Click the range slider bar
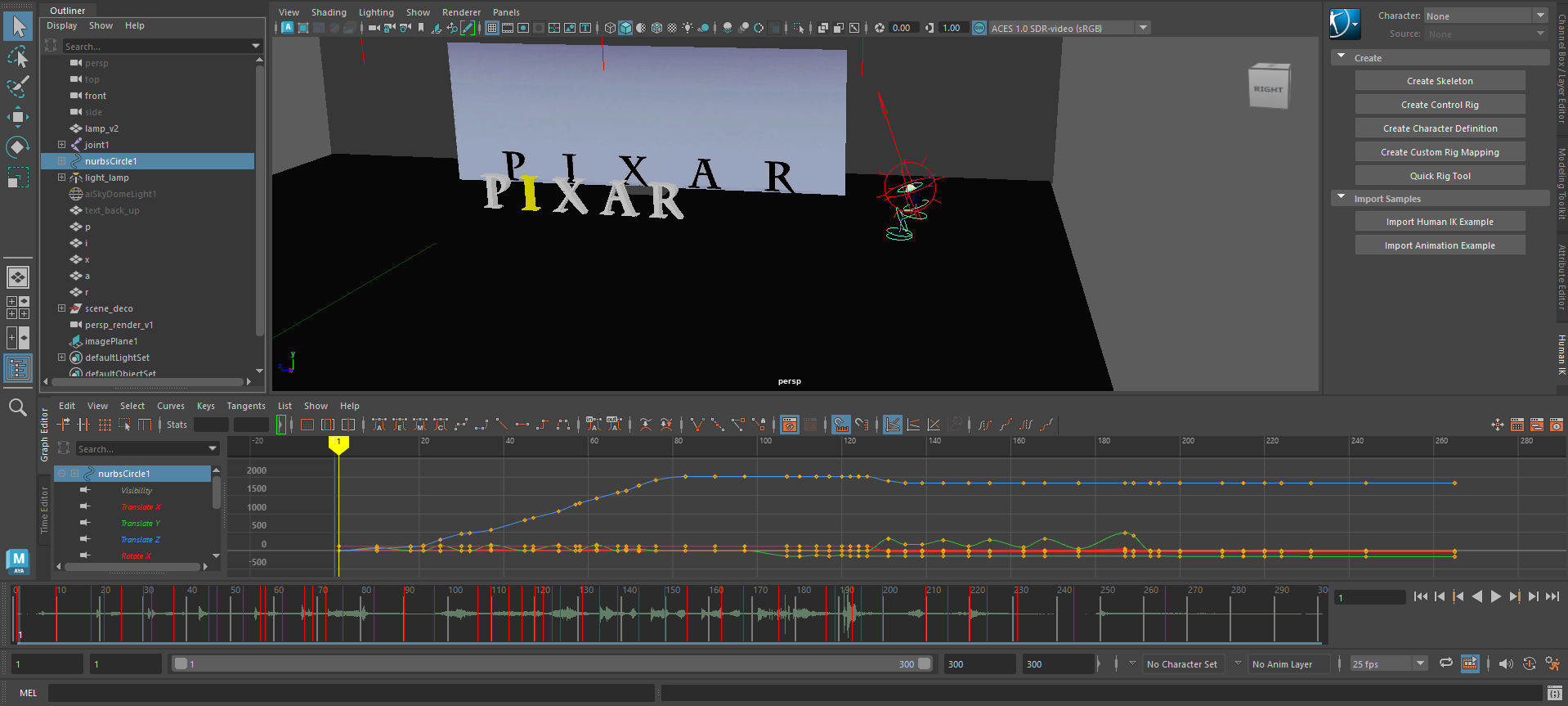This screenshot has height=706, width=1568. tap(552, 663)
